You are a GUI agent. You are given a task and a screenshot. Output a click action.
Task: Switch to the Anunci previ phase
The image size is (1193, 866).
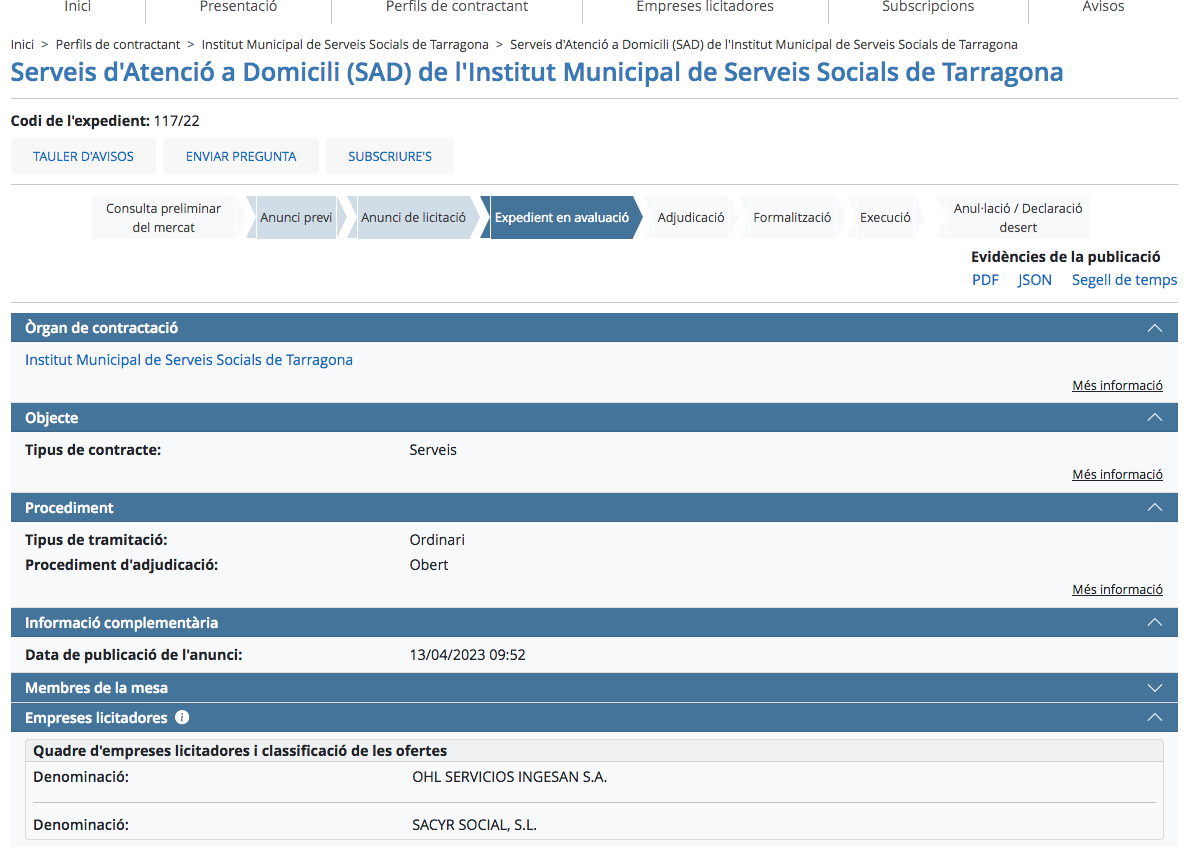point(296,218)
